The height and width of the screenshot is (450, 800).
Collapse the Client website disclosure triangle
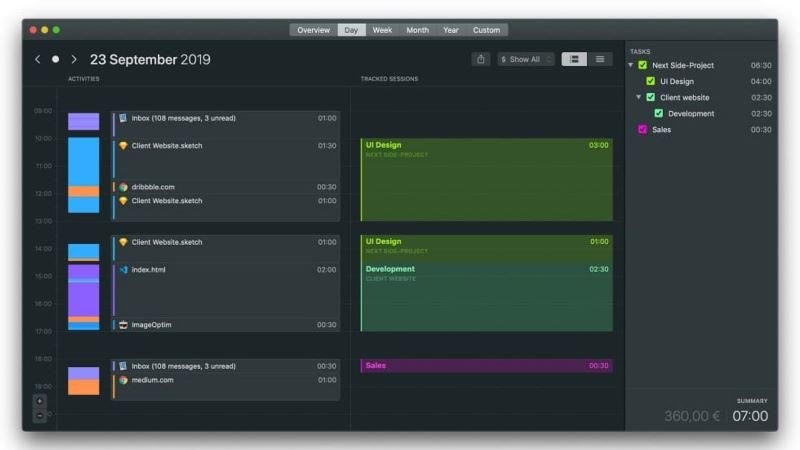click(x=639, y=97)
